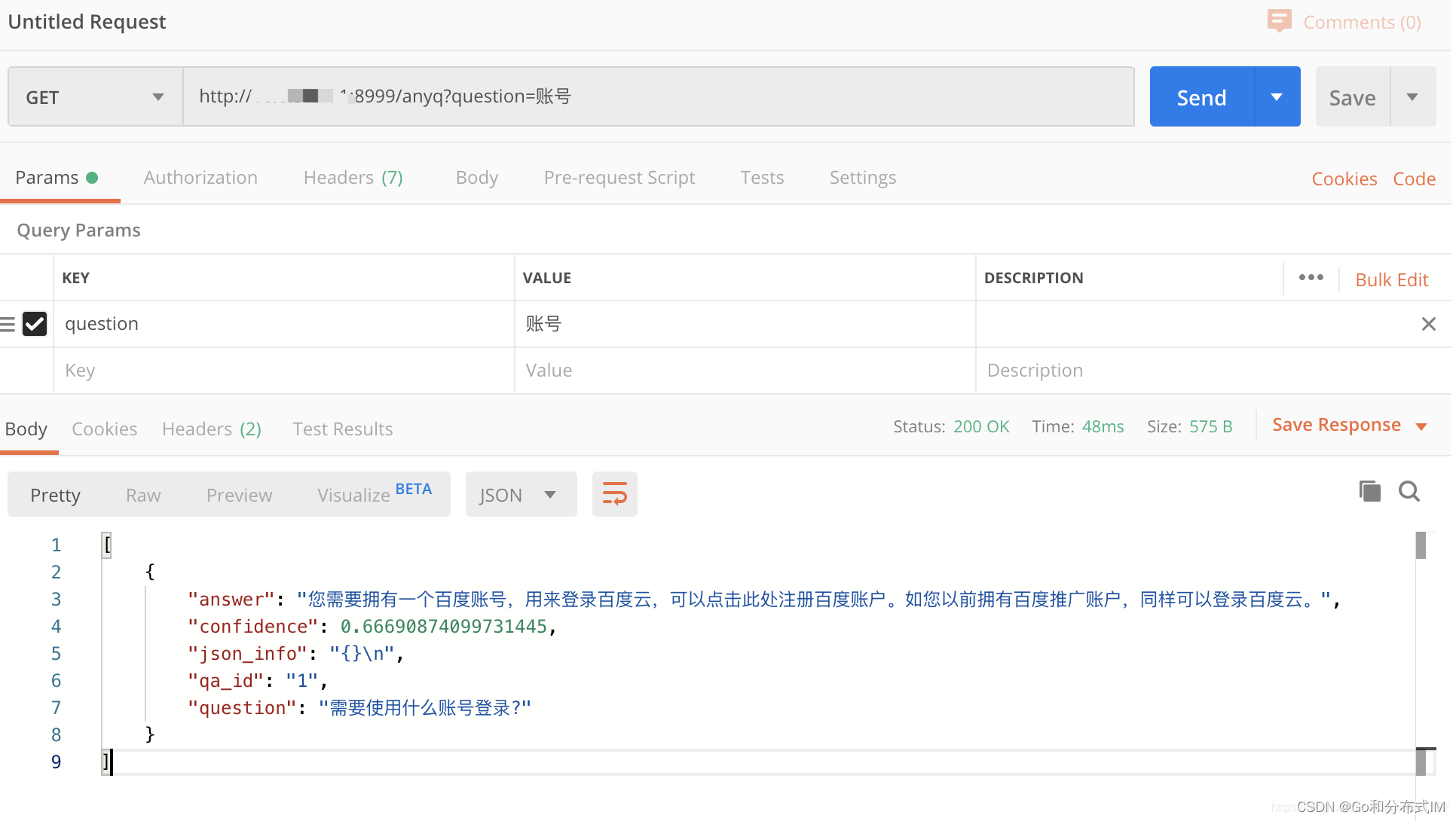Click the three-dots column options icon
The image size is (1456, 821).
1311,278
